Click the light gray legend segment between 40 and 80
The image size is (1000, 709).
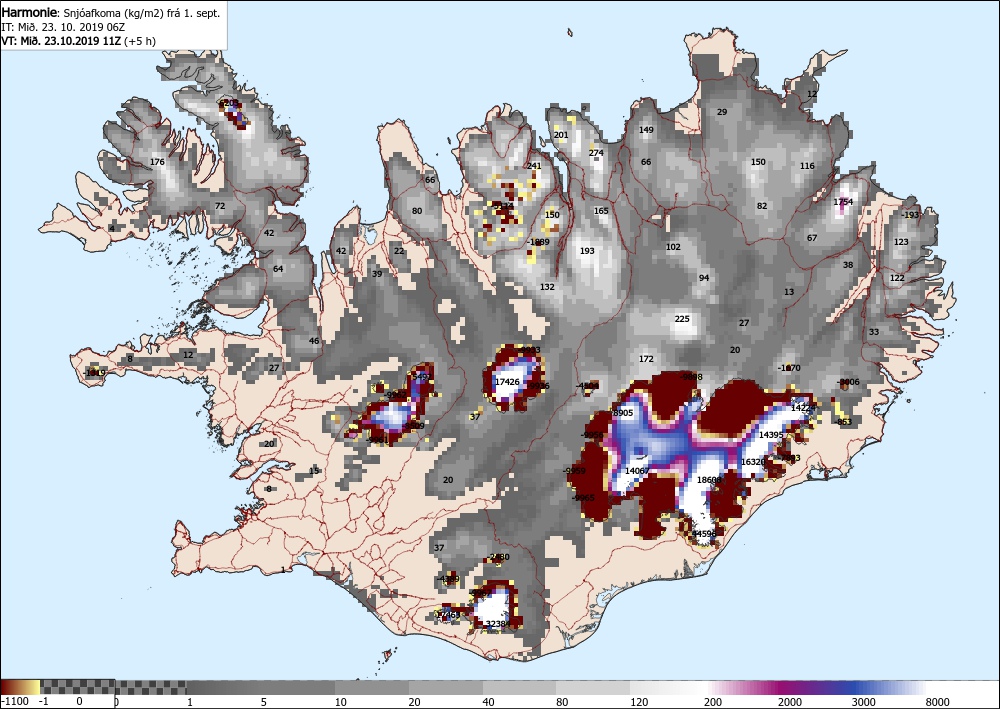(x=519, y=687)
